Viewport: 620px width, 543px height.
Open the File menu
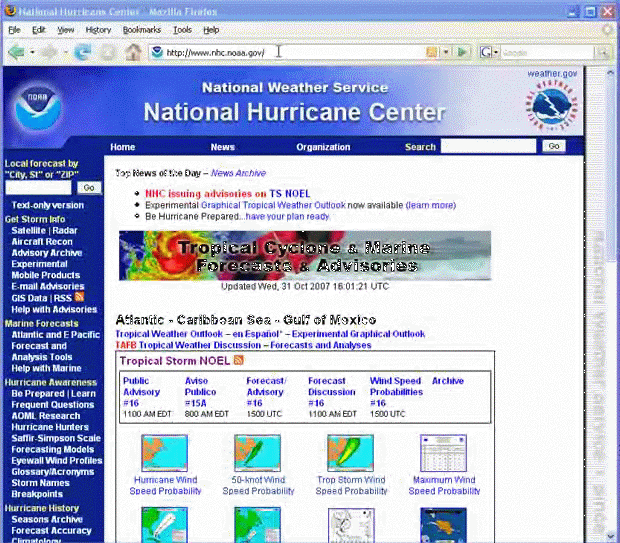[x=14, y=30]
